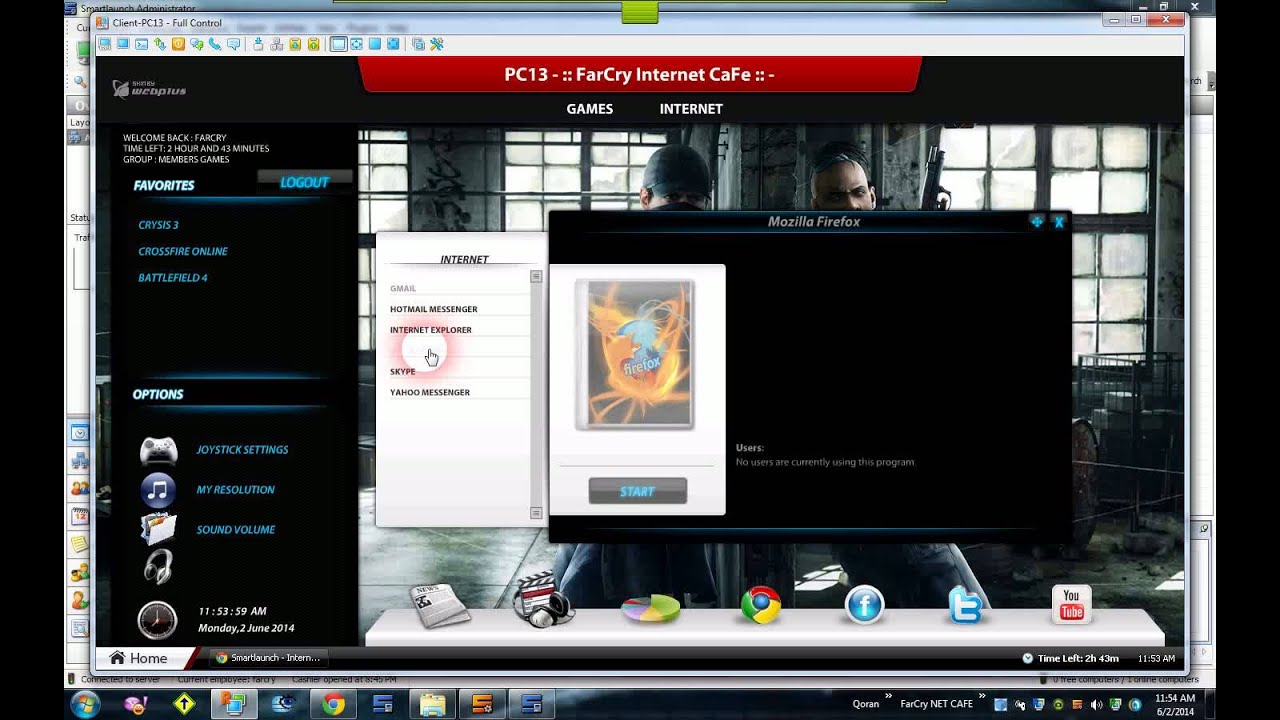Click the music note resolution icon
Viewport: 1280px width, 720px height.
(x=158, y=490)
